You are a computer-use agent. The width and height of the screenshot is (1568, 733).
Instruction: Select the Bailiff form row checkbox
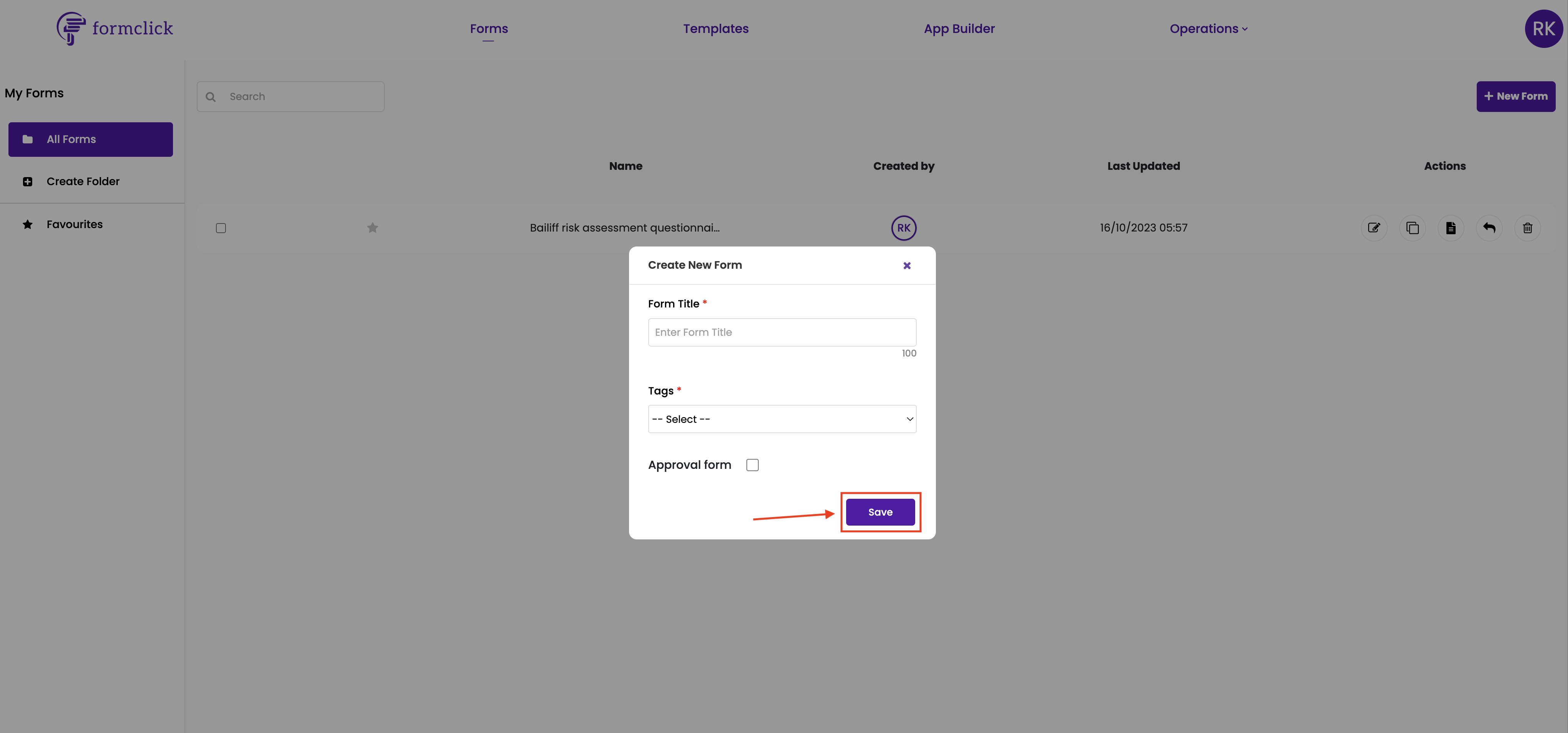[x=221, y=228]
